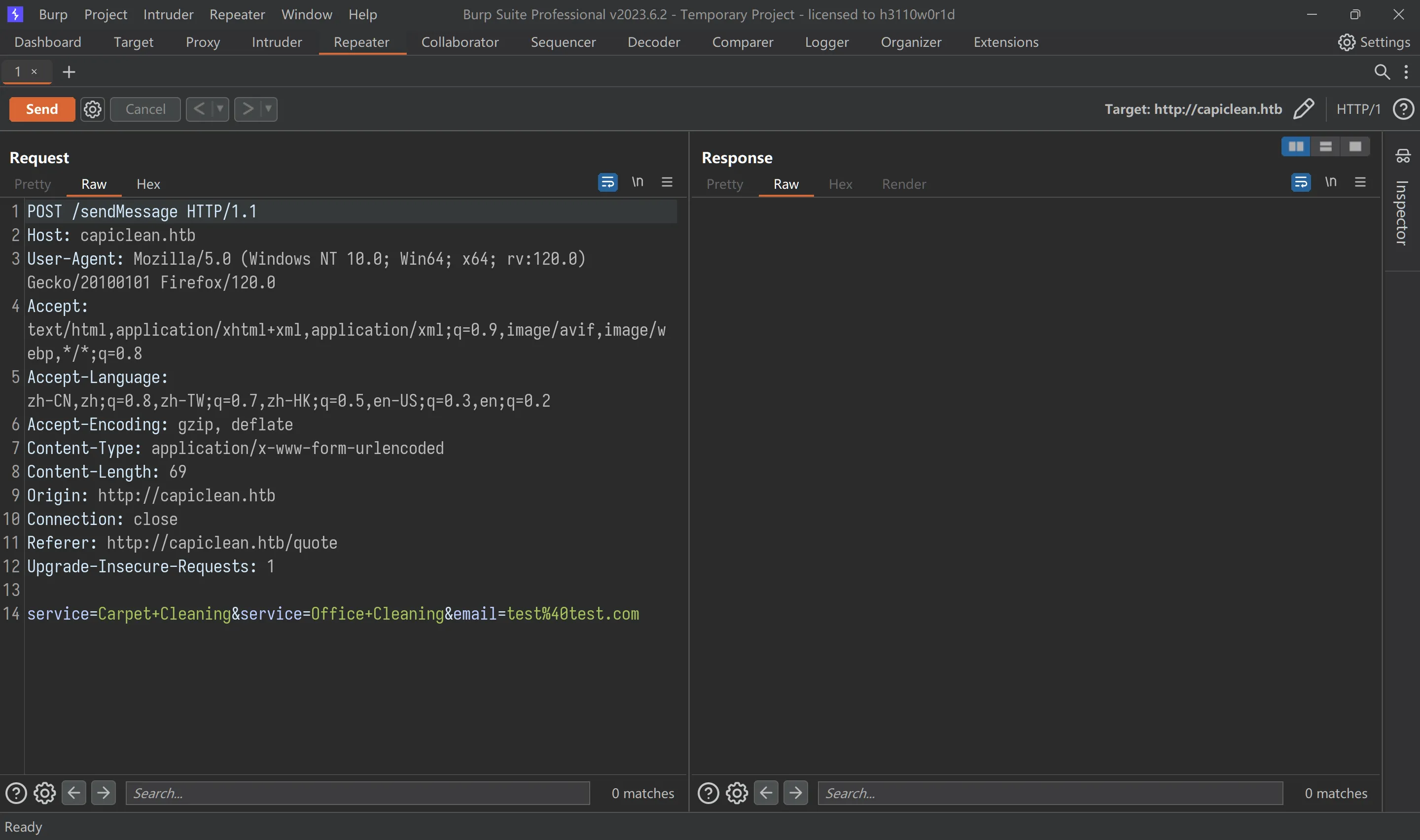Image resolution: width=1420 pixels, height=840 pixels.
Task: Select combined tabbed layout view
Action: tap(1355, 146)
